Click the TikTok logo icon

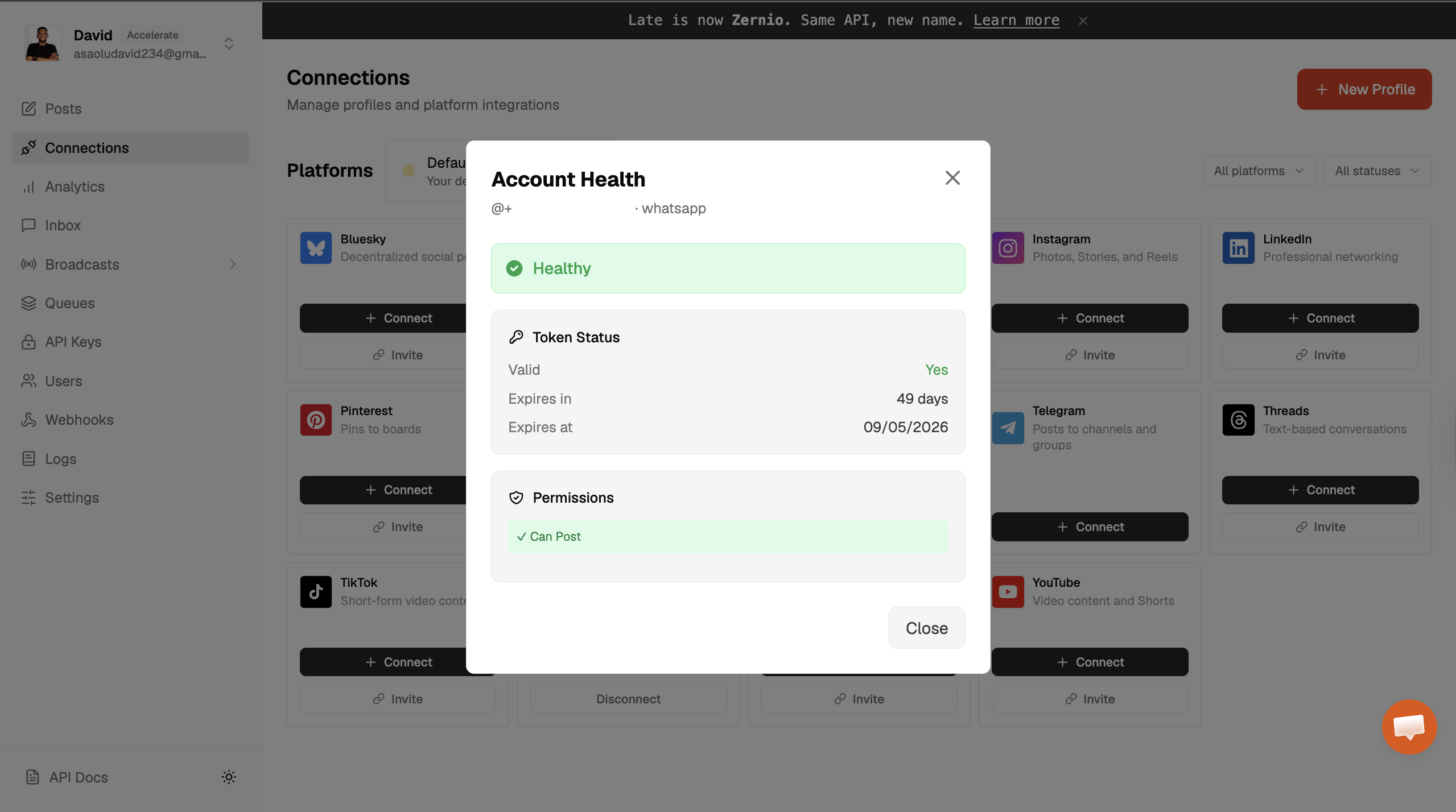point(316,591)
